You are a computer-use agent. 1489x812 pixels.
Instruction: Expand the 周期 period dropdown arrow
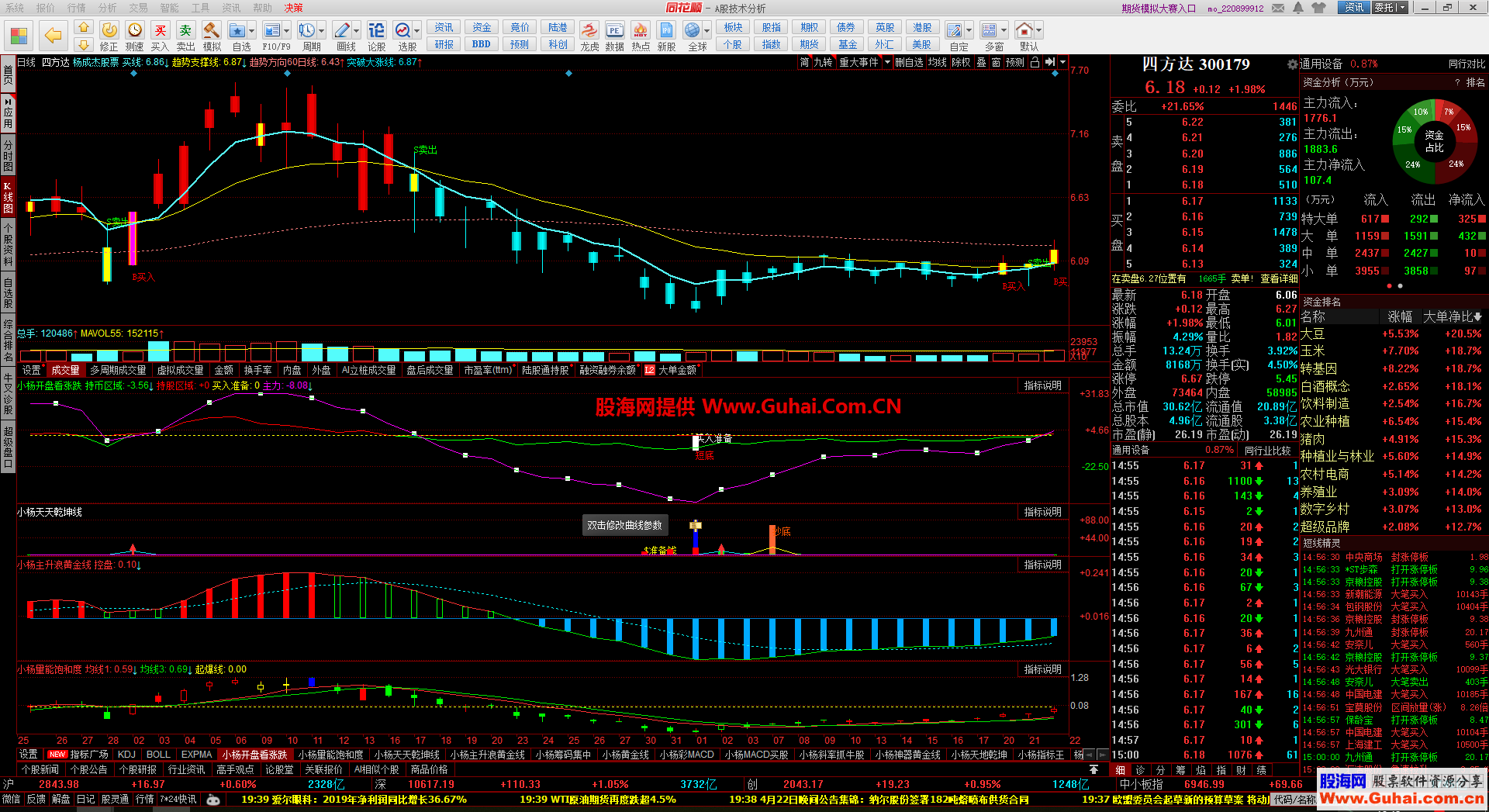[x=322, y=30]
